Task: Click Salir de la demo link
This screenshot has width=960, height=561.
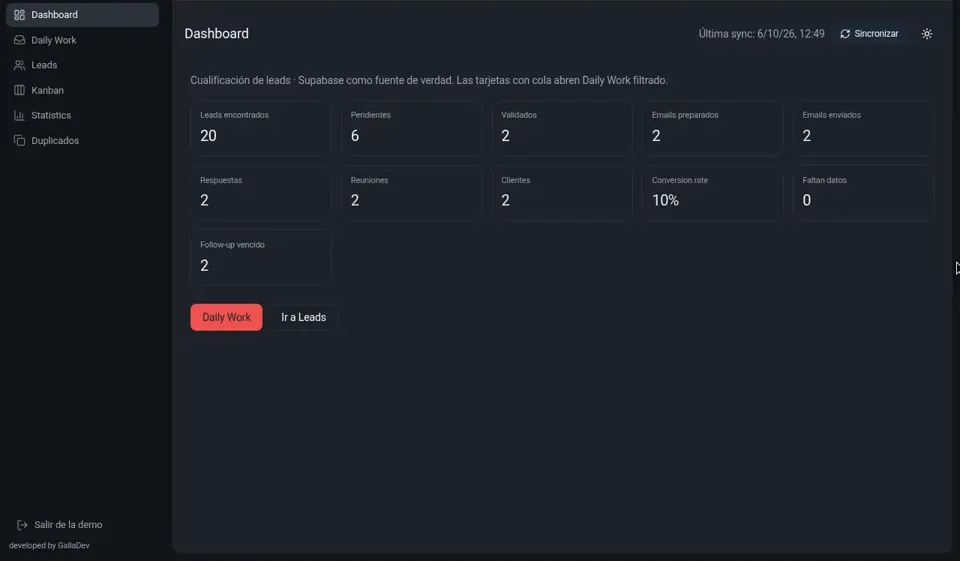Action: 59,525
